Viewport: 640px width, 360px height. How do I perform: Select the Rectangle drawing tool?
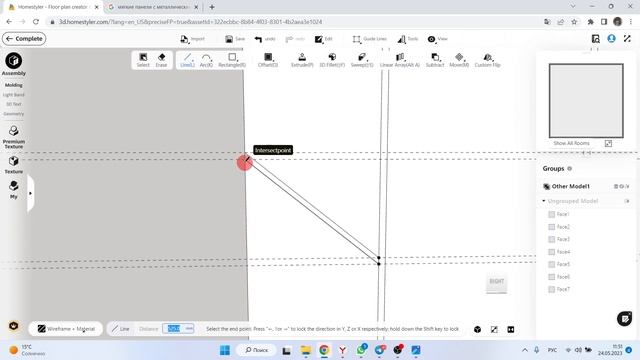click(232, 60)
